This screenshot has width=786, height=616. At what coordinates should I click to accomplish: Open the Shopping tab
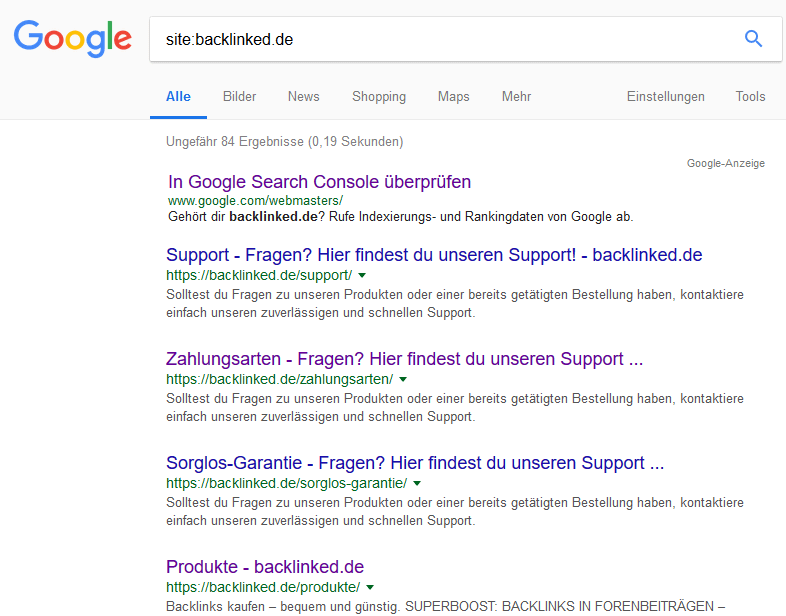379,97
